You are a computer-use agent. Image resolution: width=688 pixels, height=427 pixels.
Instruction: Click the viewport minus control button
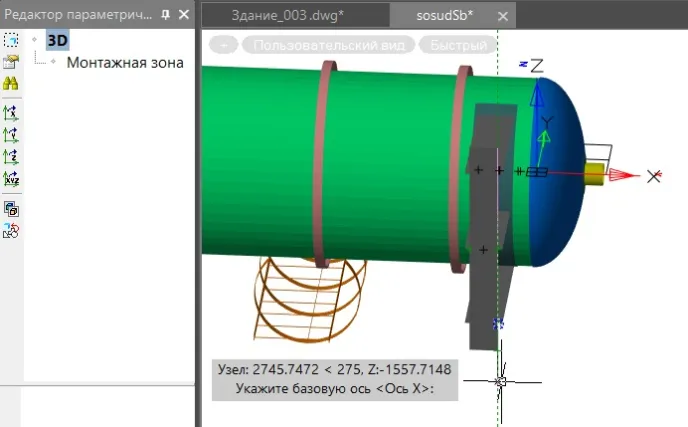[x=225, y=45]
